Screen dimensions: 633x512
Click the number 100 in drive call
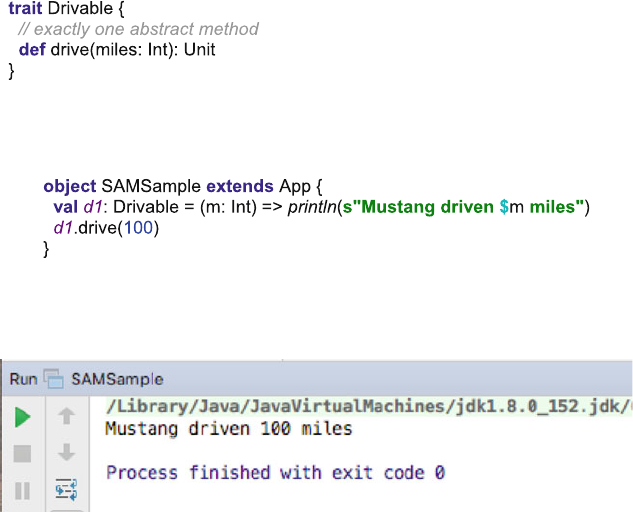pos(138,228)
